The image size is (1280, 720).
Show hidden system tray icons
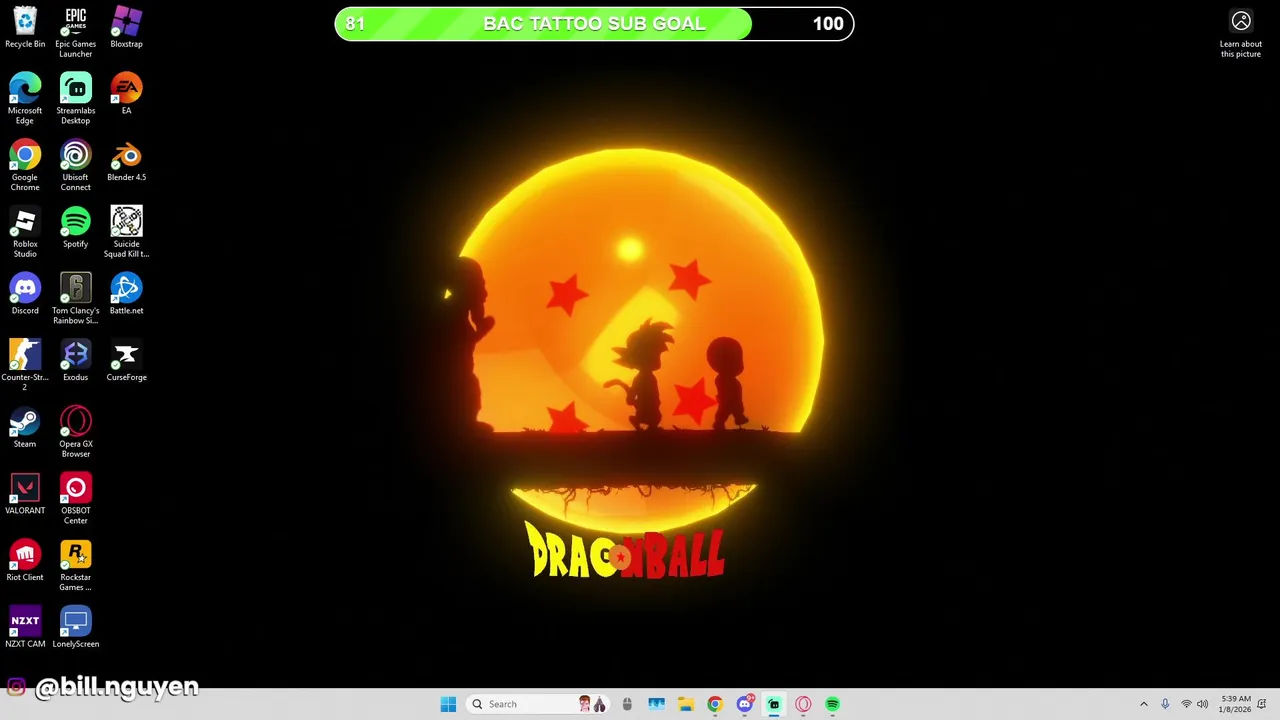[1144, 704]
